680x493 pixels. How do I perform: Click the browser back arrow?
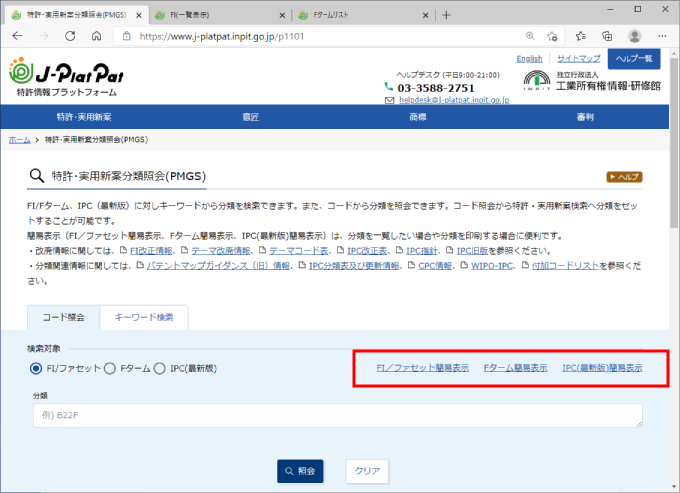point(17,36)
